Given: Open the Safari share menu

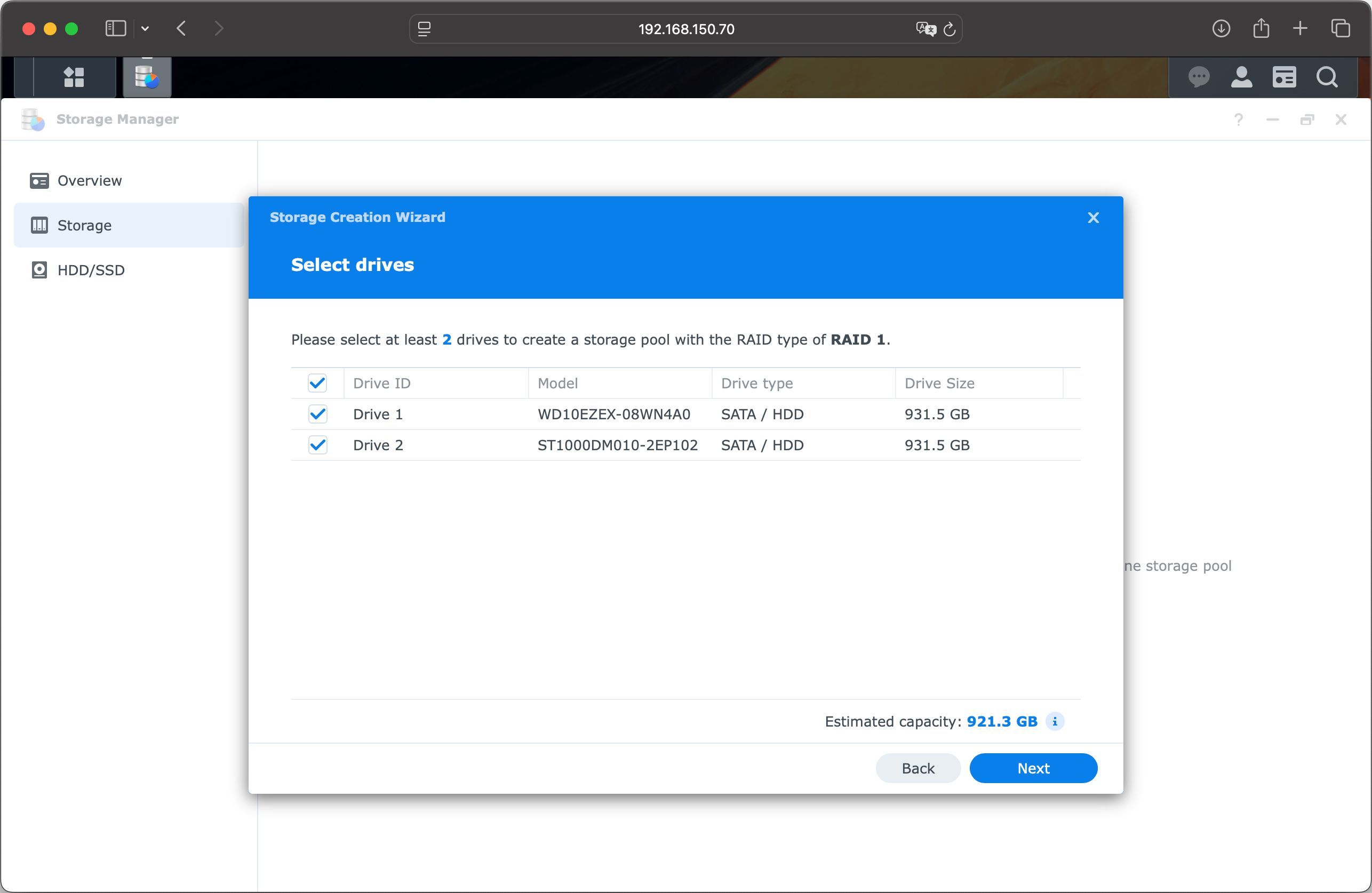Looking at the screenshot, I should click(x=1261, y=29).
